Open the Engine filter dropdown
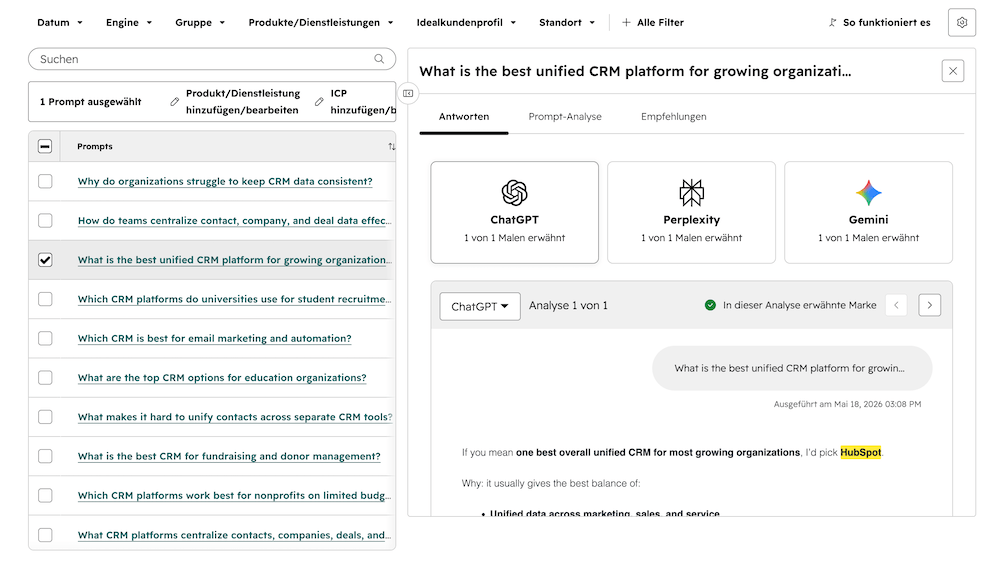1000x568 pixels. point(129,22)
